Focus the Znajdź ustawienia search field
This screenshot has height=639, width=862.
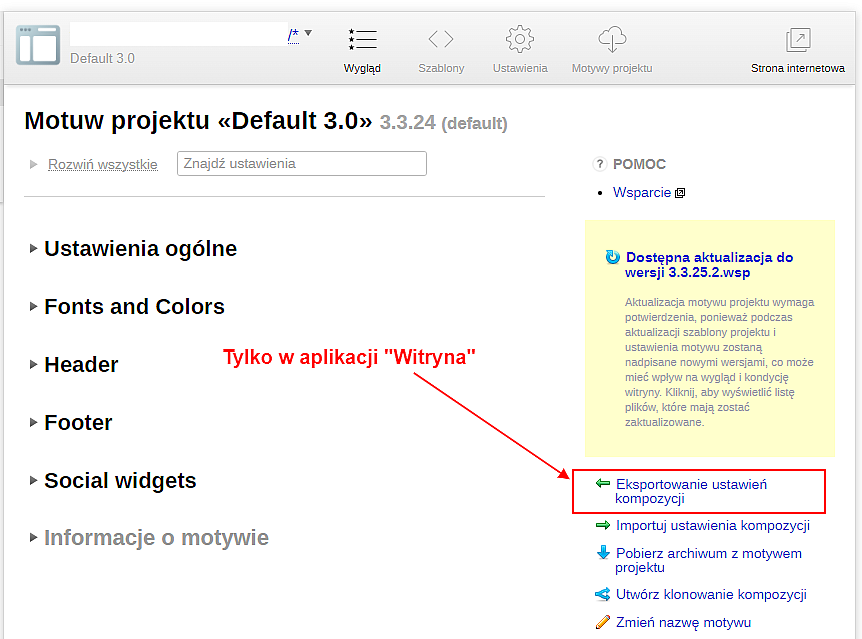[x=302, y=164]
